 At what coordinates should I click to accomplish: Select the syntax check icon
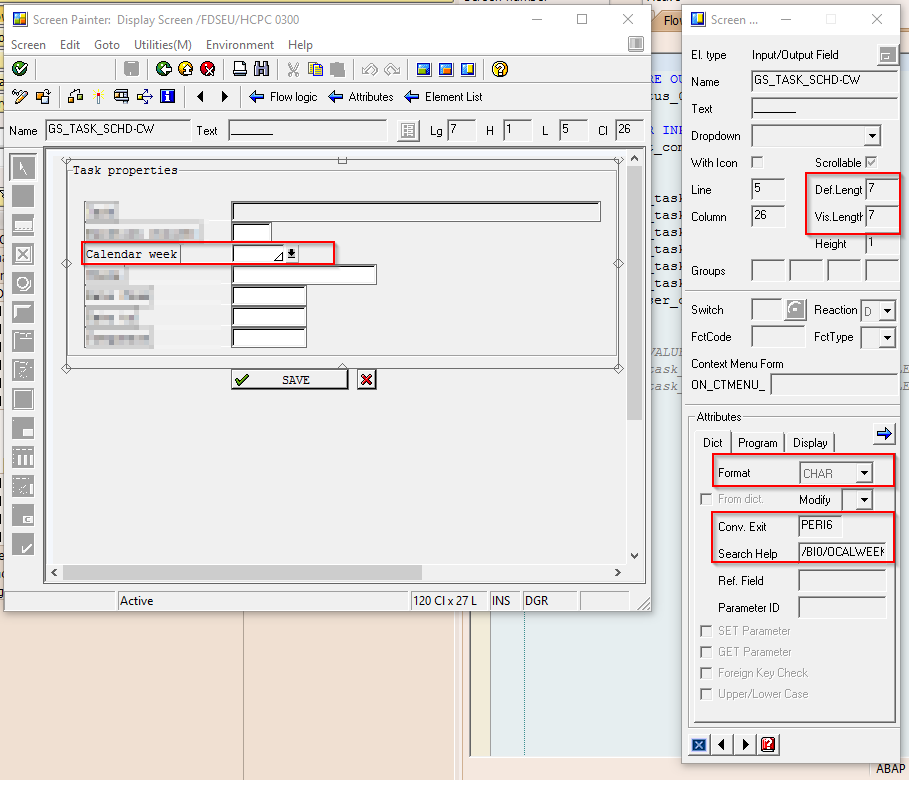(18, 69)
